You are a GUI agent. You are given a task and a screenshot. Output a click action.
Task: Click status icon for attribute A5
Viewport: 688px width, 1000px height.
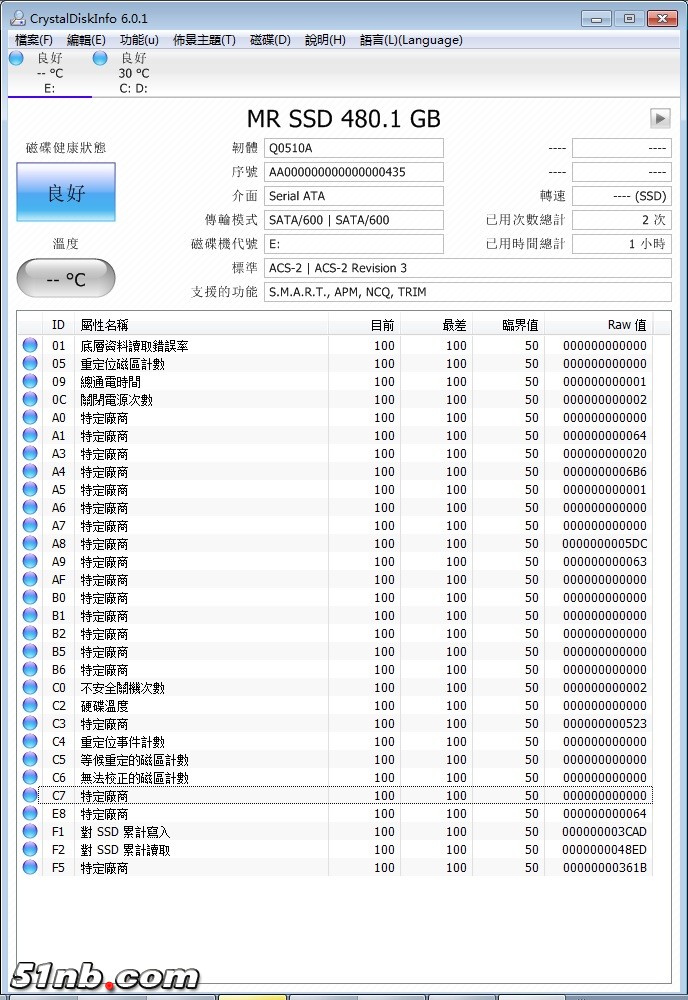(30, 489)
